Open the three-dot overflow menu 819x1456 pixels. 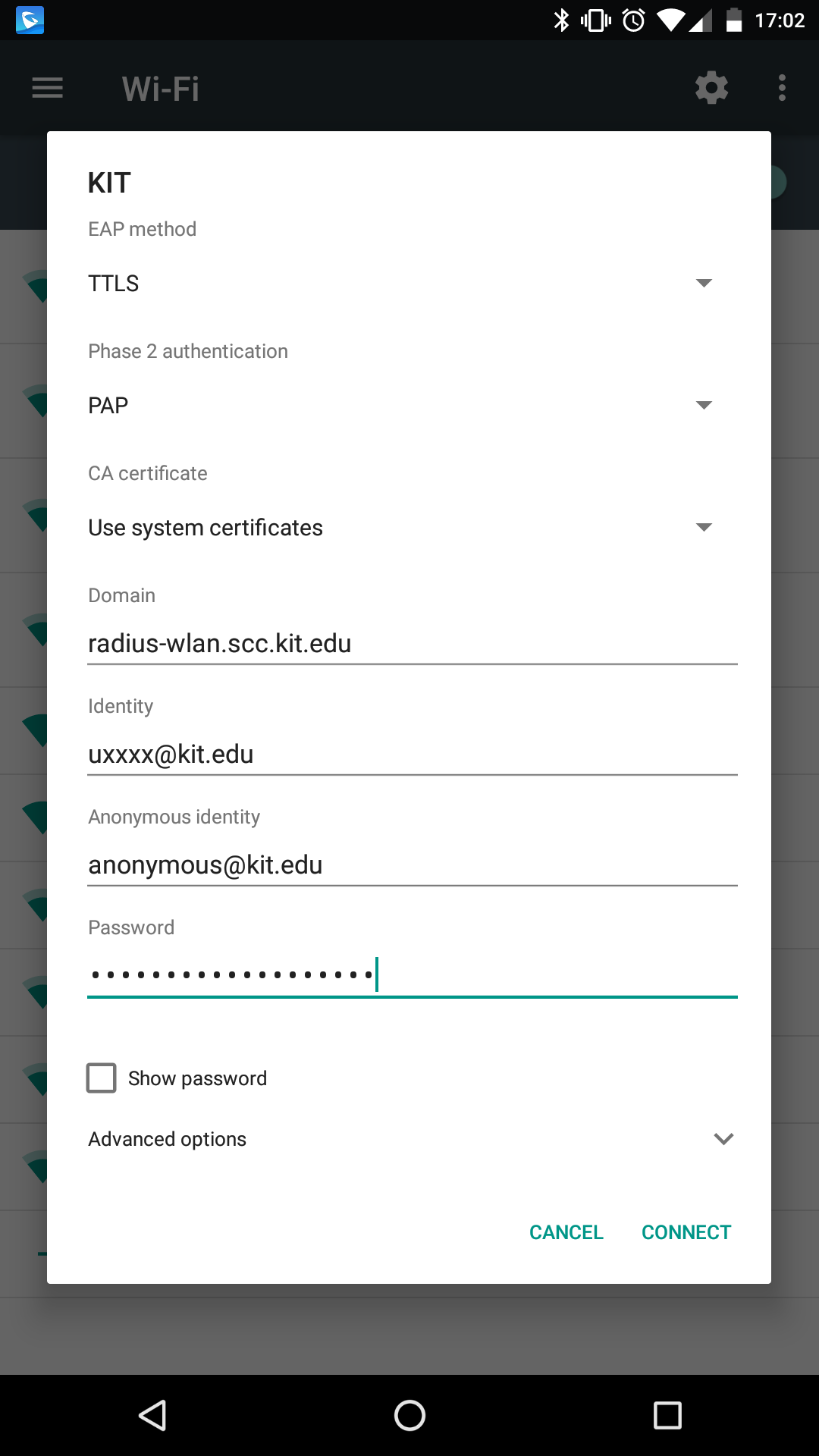pyautogui.click(x=782, y=88)
